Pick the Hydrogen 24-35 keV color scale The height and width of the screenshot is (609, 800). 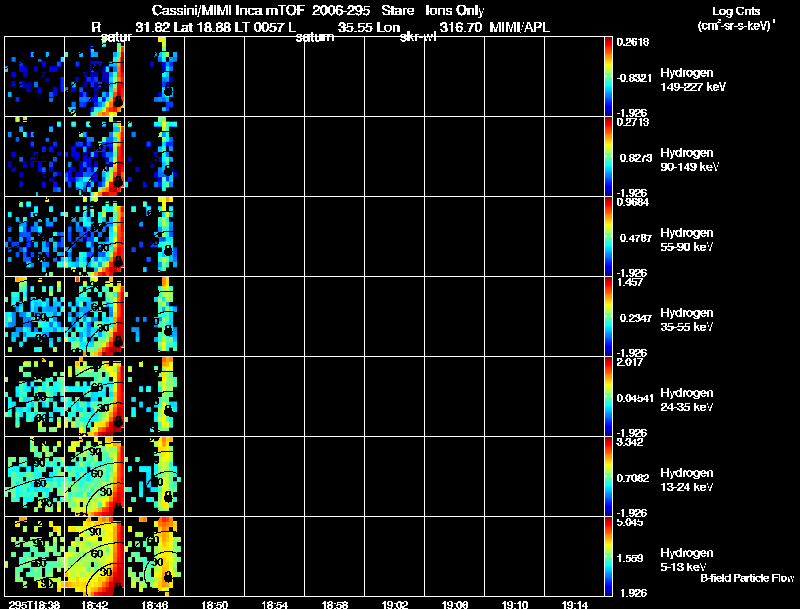(x=609, y=396)
